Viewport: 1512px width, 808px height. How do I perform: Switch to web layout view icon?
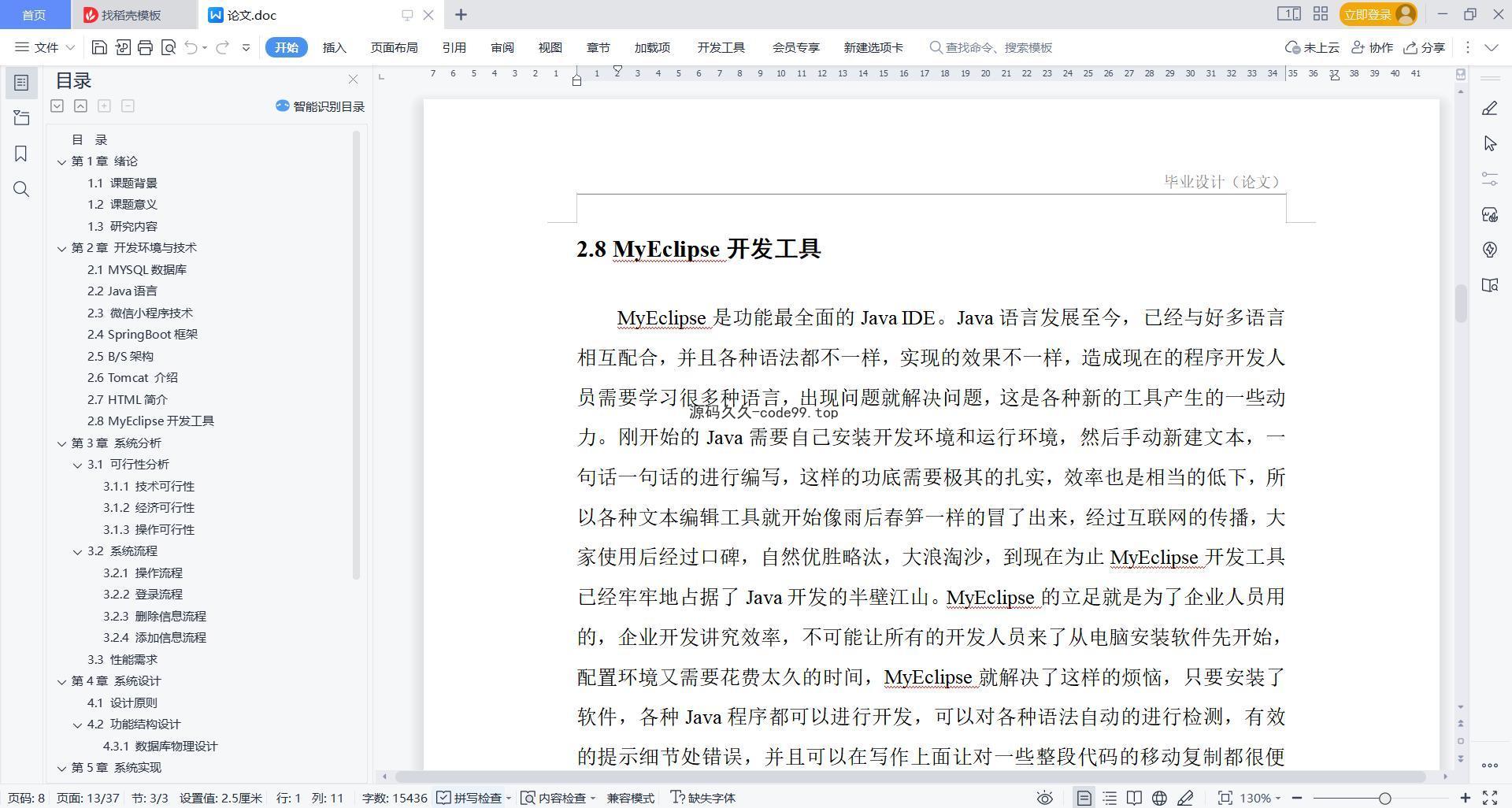[x=1159, y=798]
